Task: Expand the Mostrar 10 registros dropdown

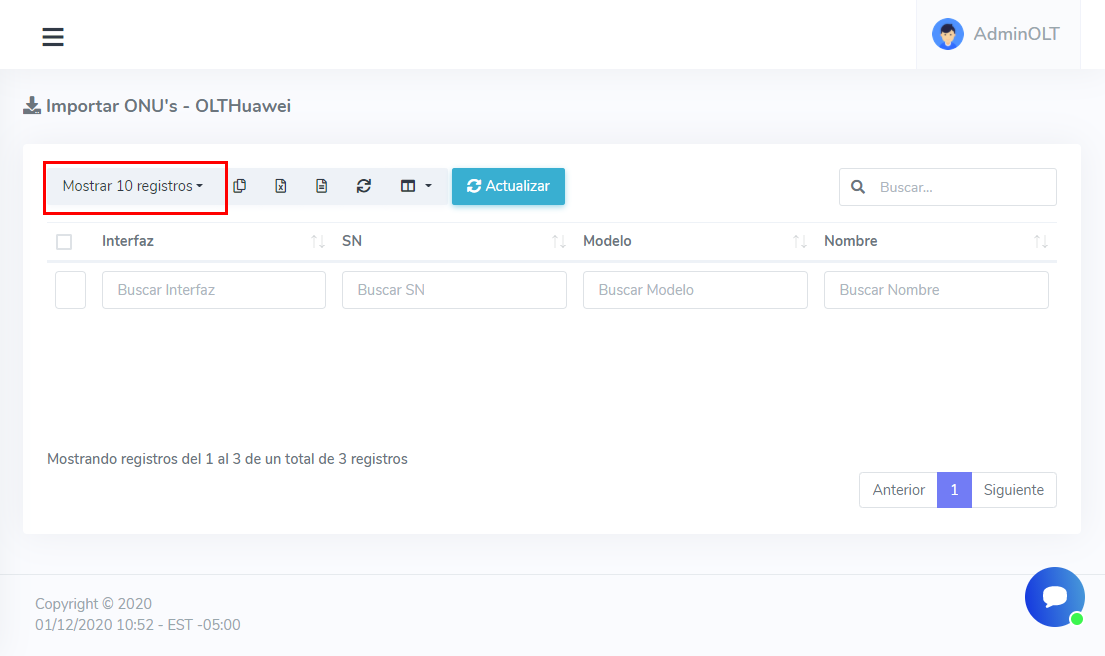Action: pyautogui.click(x=133, y=186)
